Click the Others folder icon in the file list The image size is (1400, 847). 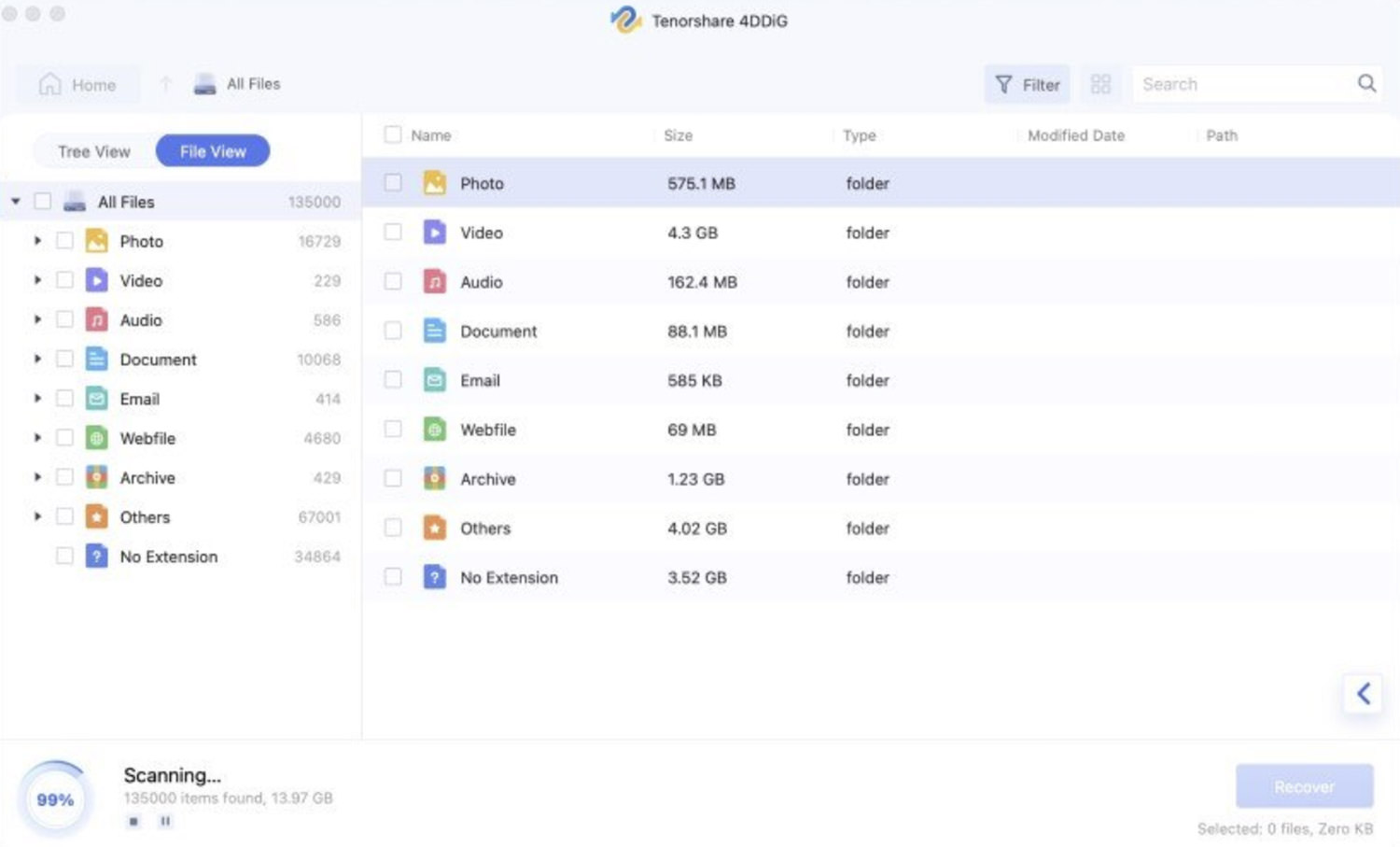pos(434,528)
